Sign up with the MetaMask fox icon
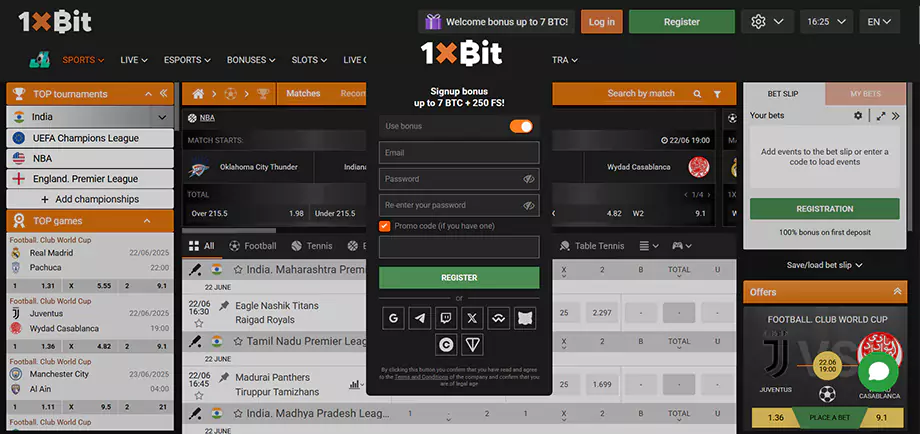Screen dimensions: 920x434 tap(525, 318)
